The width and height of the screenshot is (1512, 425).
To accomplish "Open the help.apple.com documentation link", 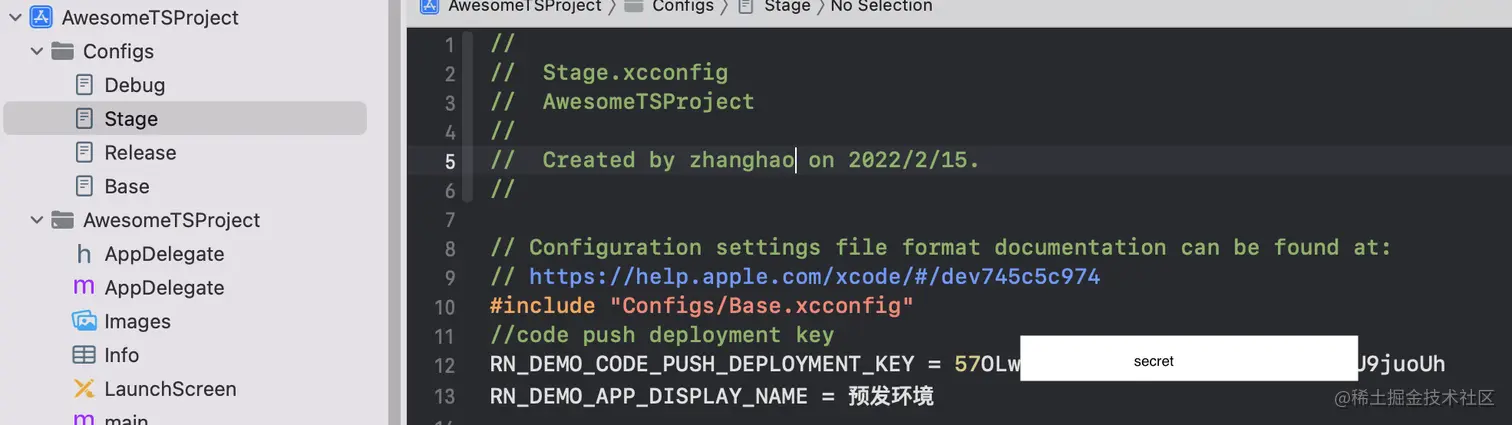I will tap(814, 276).
